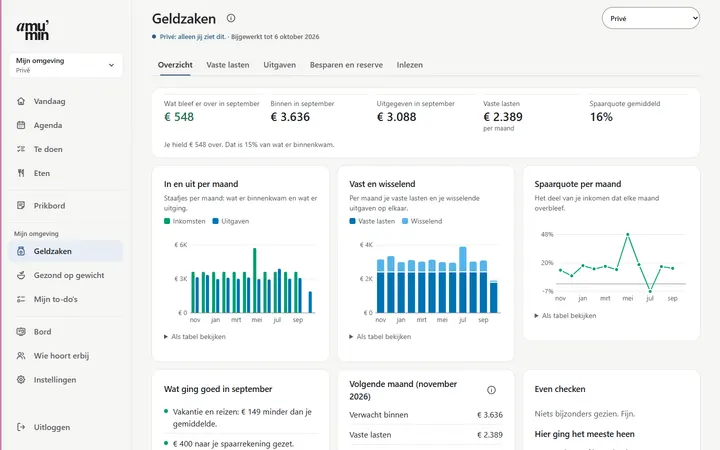
Task: Click the 'Verwacht binnen' row
Action: pos(426,415)
